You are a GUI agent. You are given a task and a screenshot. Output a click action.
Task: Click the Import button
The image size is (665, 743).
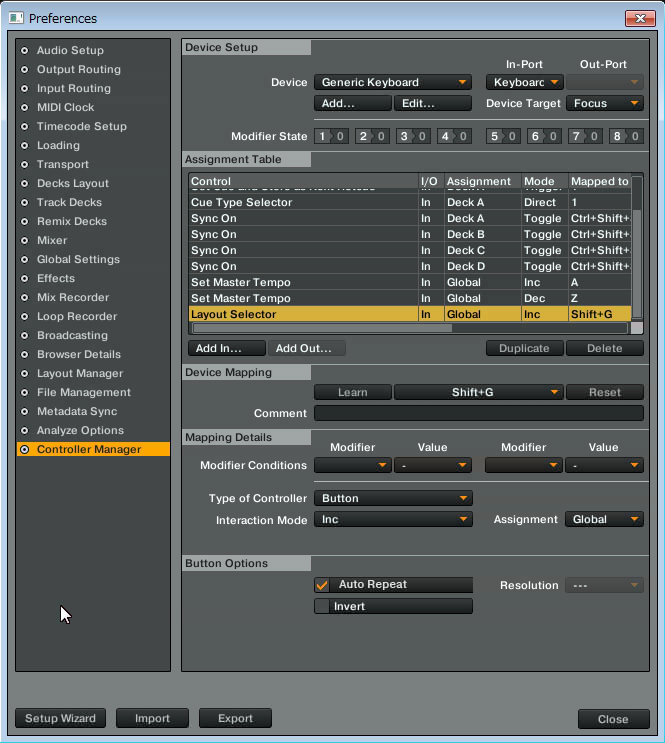152,718
